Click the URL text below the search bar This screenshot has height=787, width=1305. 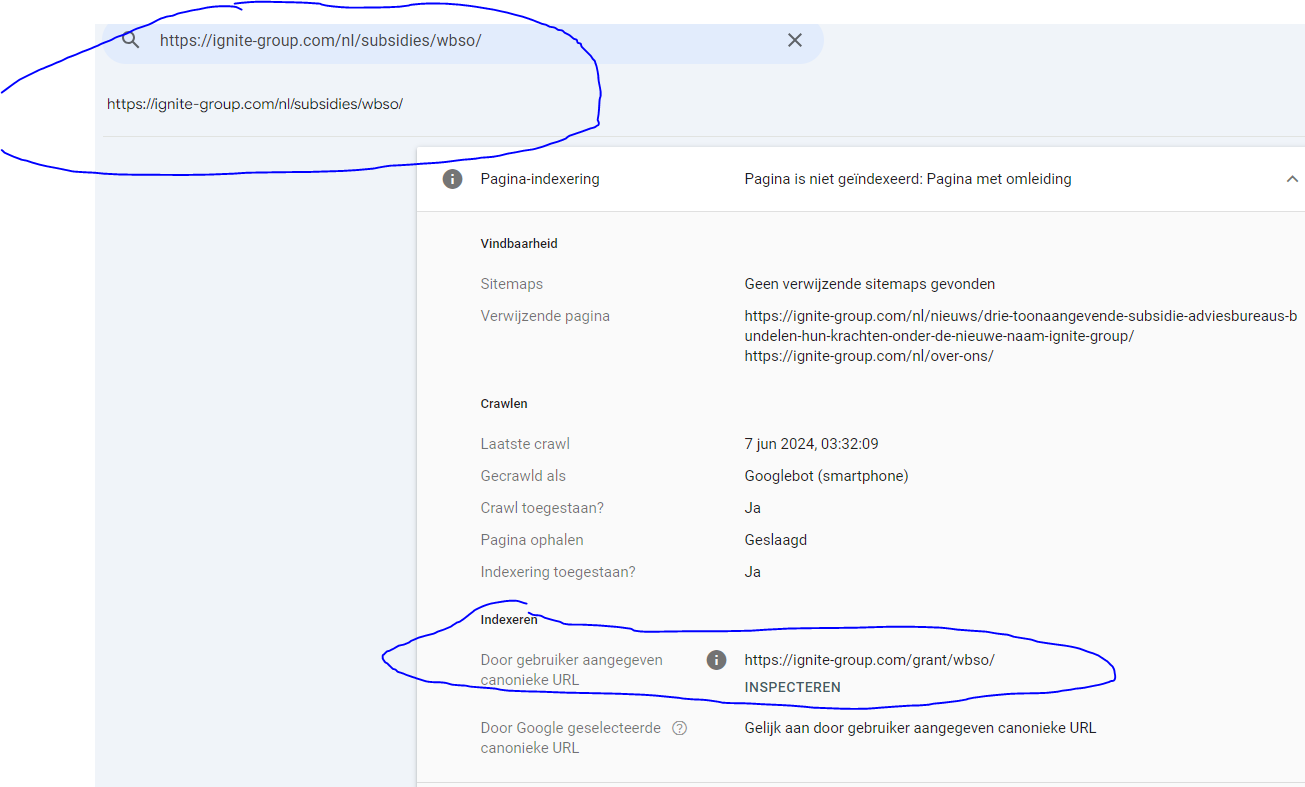coord(255,104)
